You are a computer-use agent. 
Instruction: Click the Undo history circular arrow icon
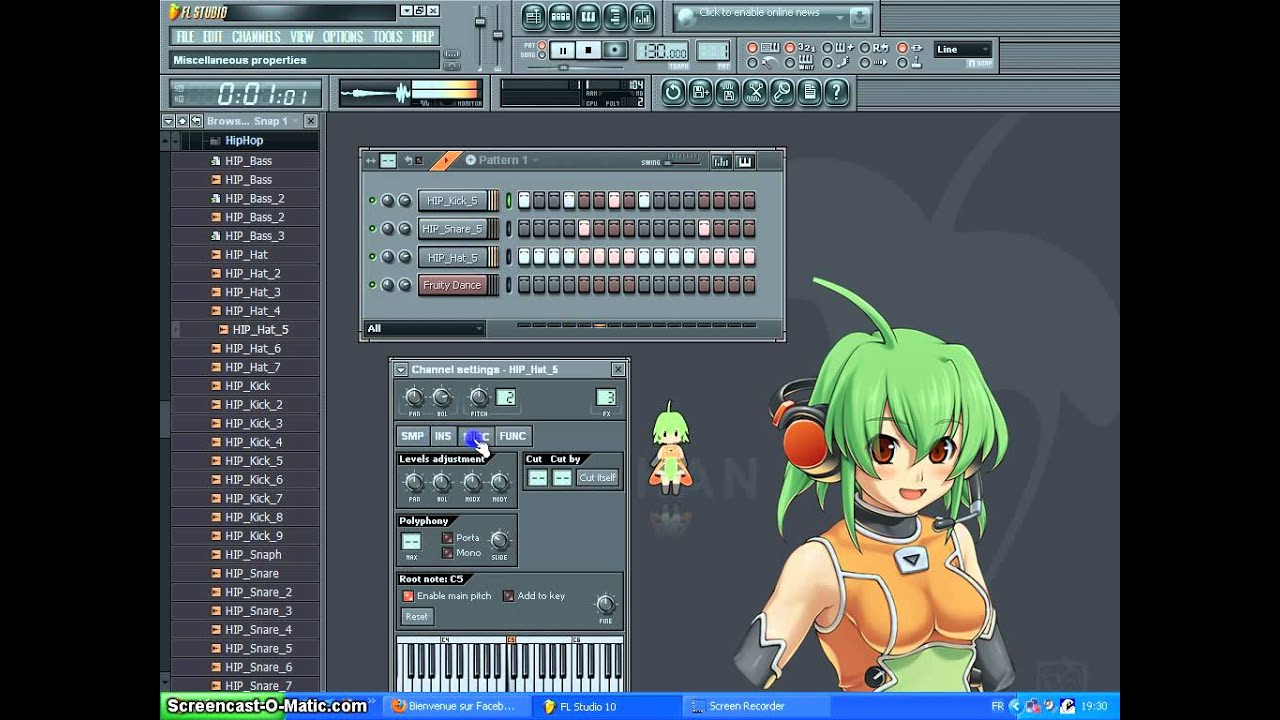coord(673,93)
